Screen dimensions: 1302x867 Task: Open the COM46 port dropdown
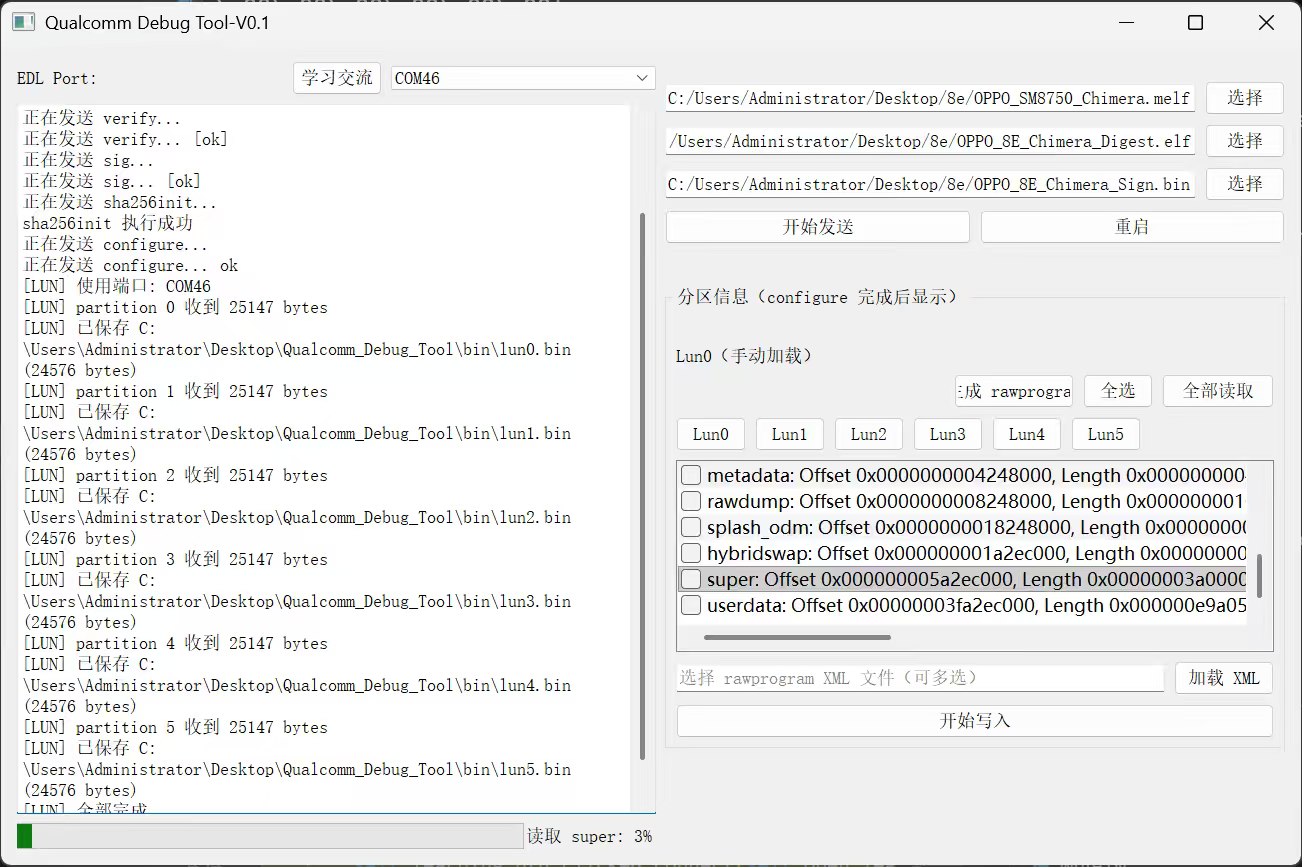pos(522,78)
